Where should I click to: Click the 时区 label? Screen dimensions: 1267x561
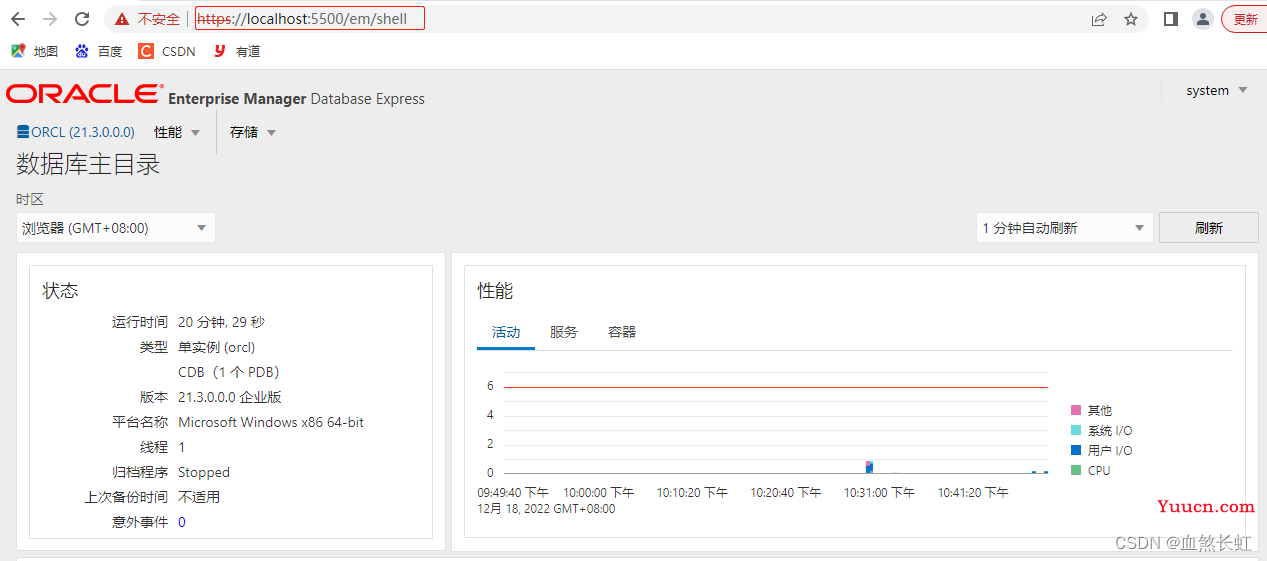click(x=30, y=199)
